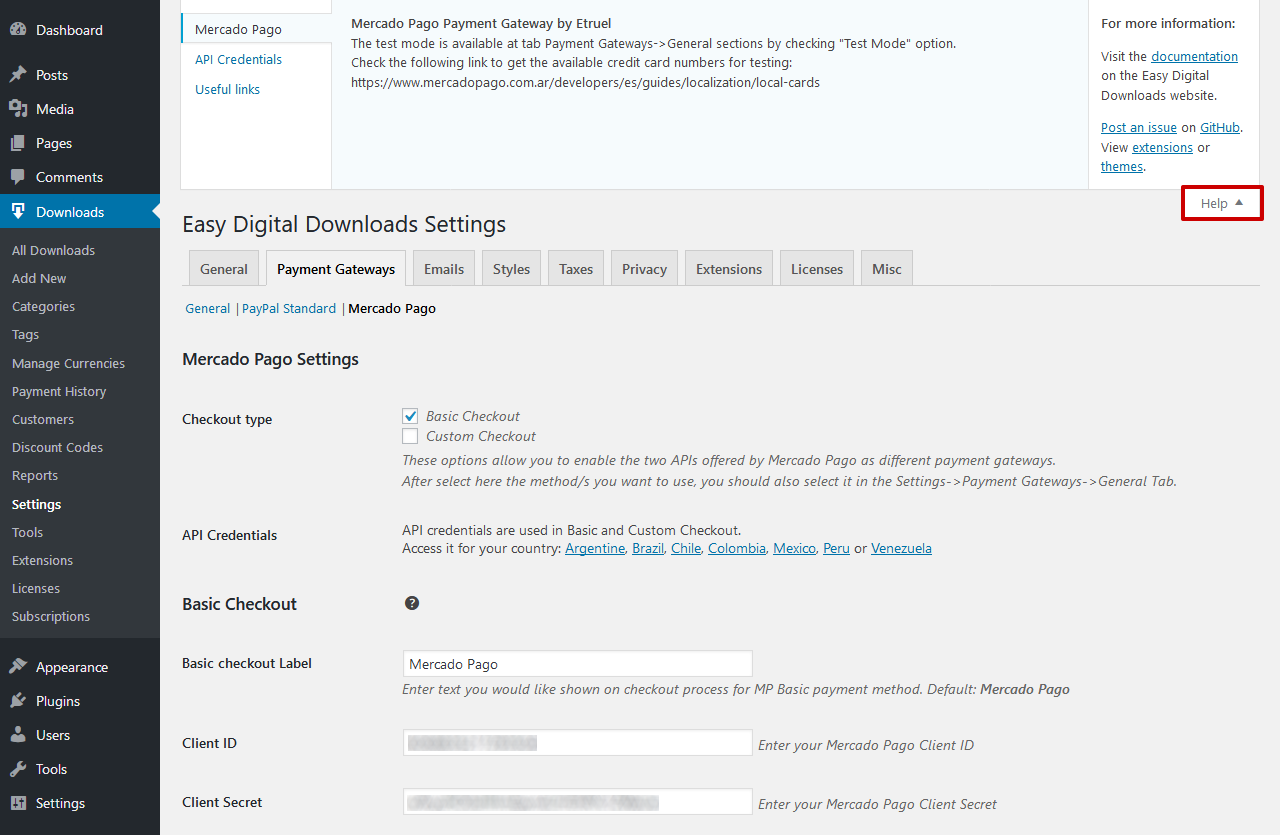Uncheck the Basic Checkout checkbox
The image size is (1280, 835).
(x=410, y=416)
